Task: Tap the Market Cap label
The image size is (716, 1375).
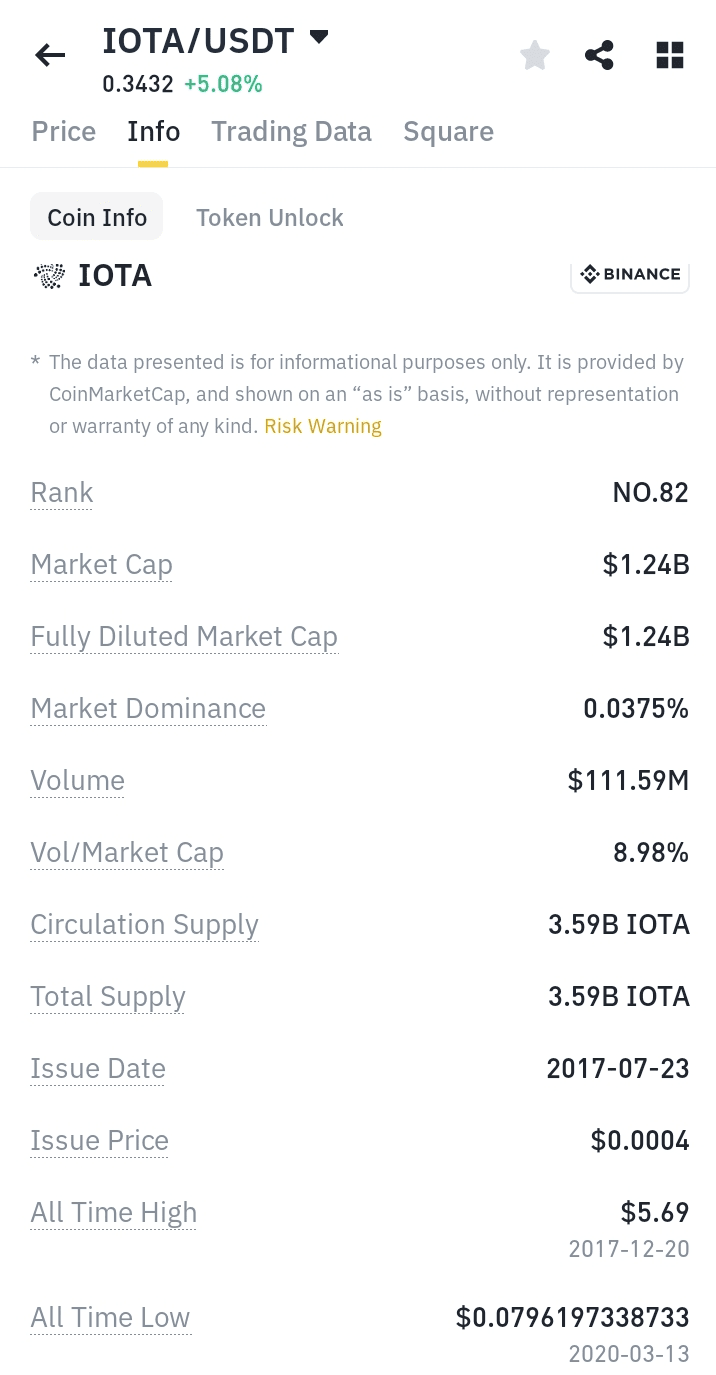Action: click(102, 565)
